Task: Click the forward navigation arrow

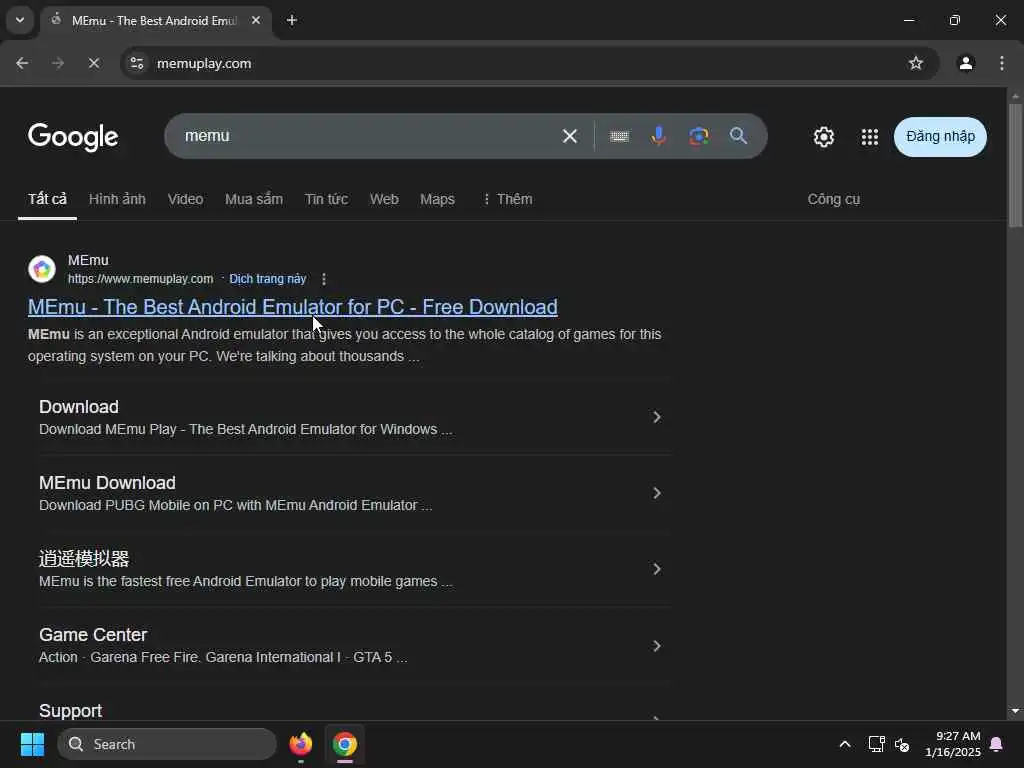Action: click(x=58, y=63)
